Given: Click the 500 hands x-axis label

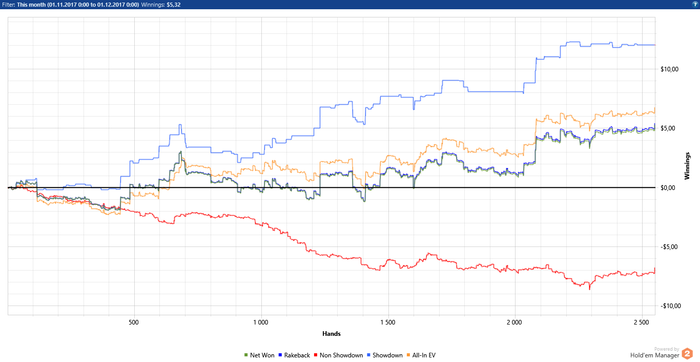Looking at the screenshot, I should click(133, 321).
